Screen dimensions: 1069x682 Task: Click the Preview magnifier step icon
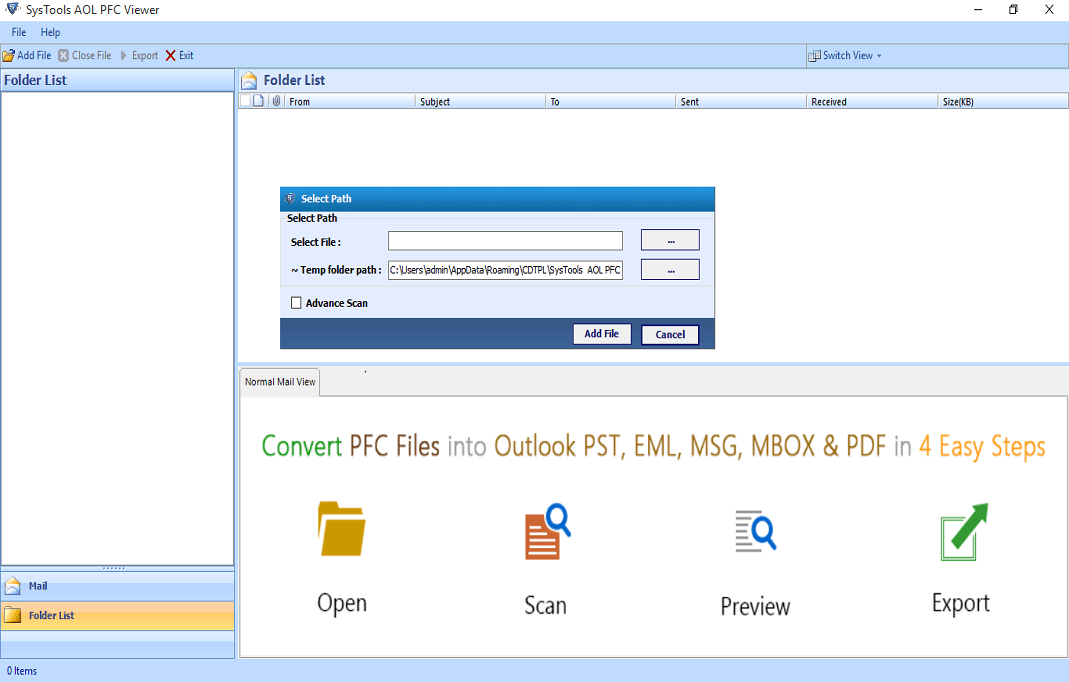[755, 531]
